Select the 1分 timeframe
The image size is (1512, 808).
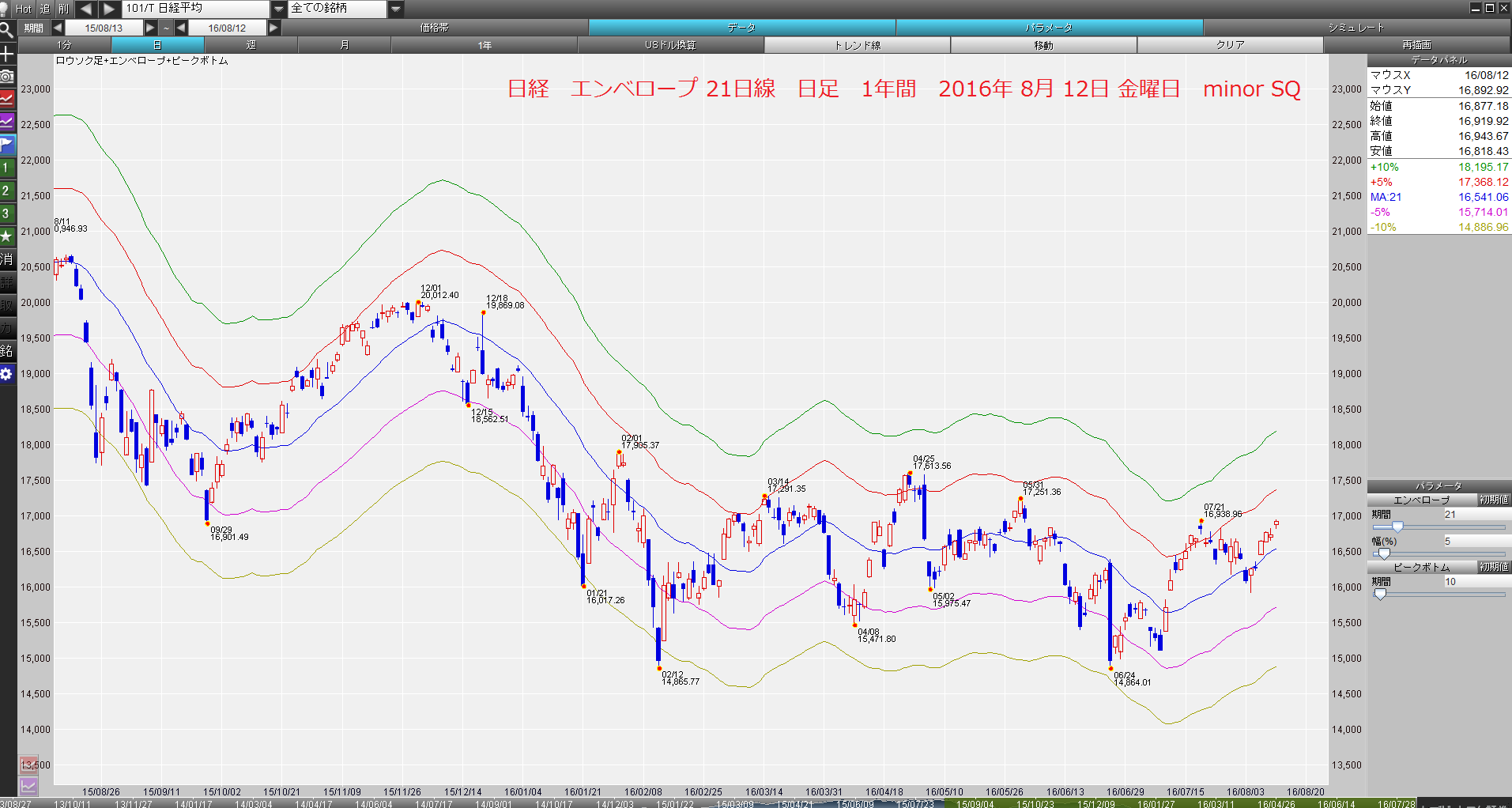pos(64,45)
